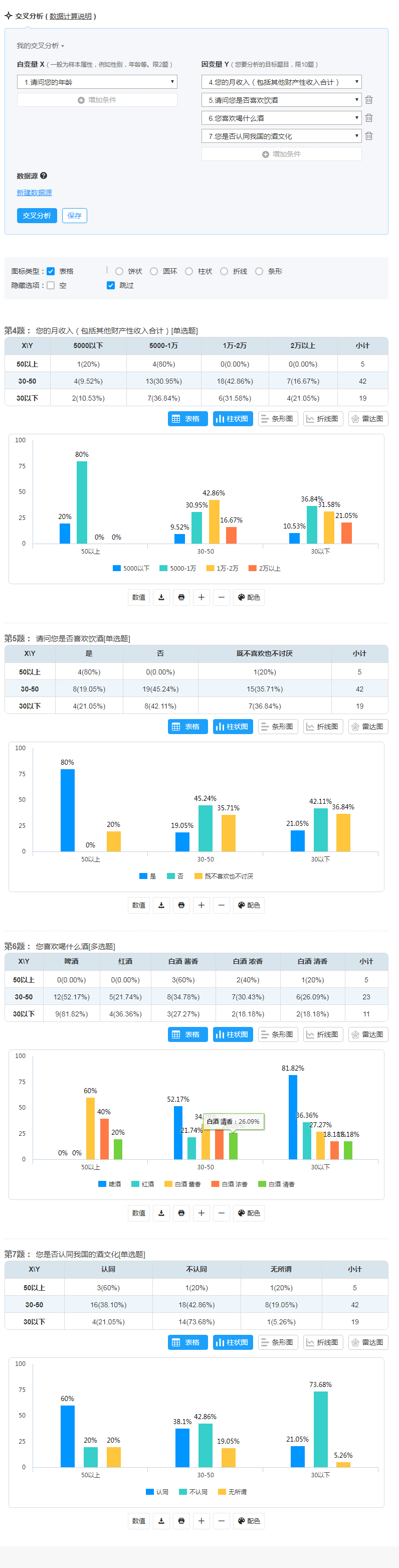Zoom in on the question 6 chart
Screen dimensions: 399x1568
click(x=202, y=1213)
